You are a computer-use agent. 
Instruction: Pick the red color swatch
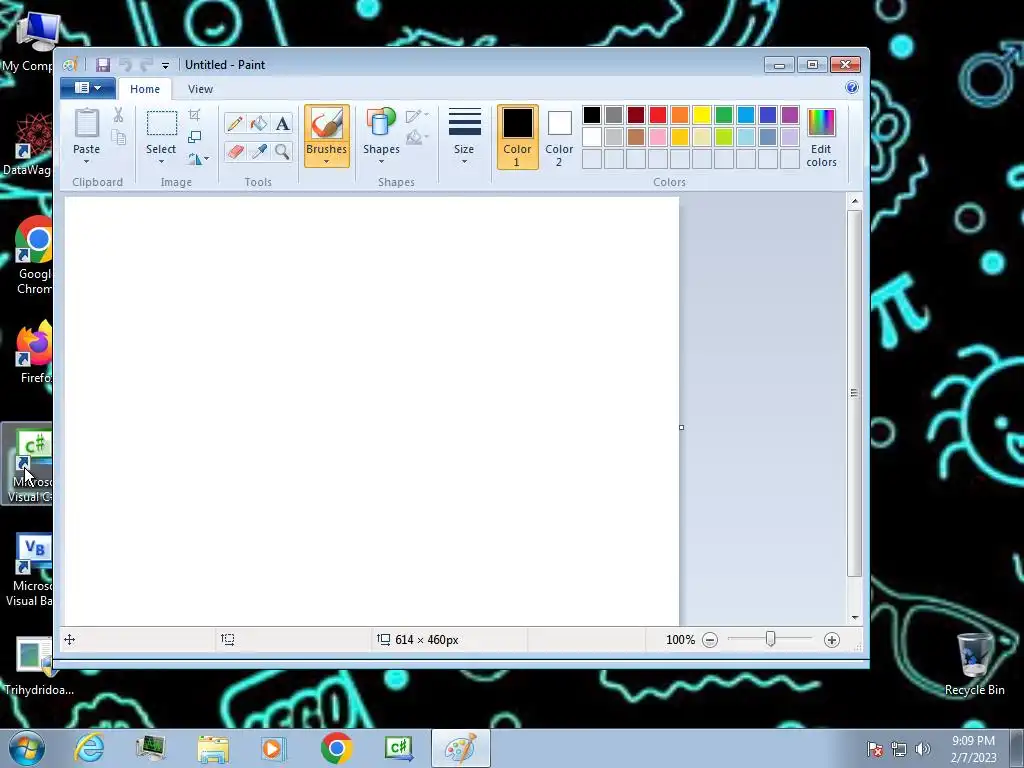pyautogui.click(x=658, y=115)
